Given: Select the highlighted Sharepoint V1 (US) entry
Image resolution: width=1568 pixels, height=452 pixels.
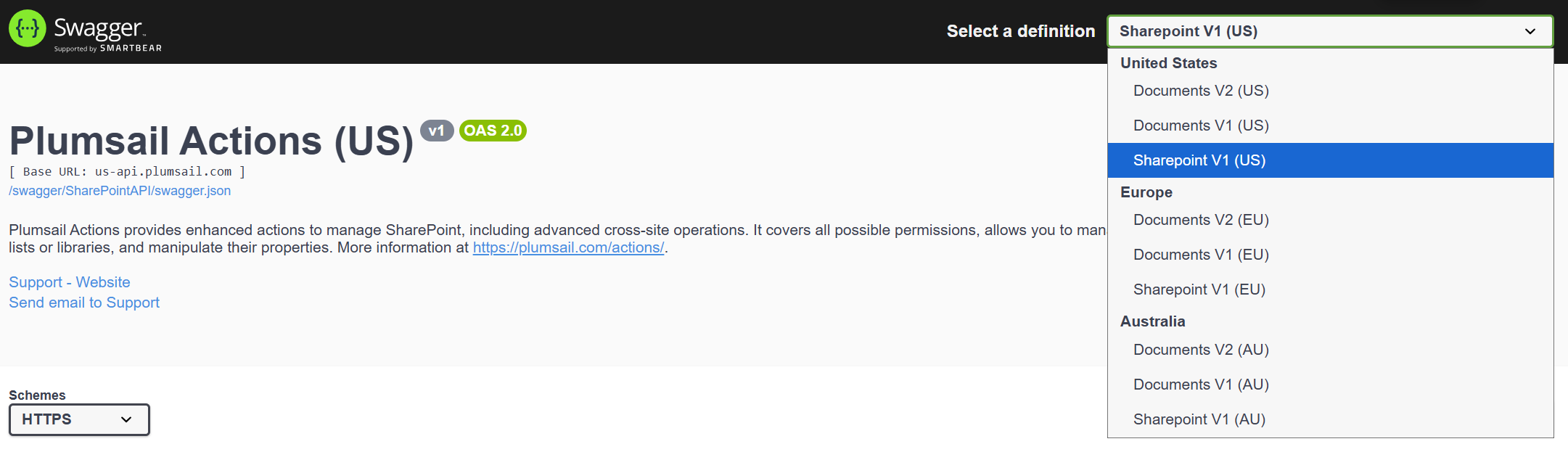Looking at the screenshot, I should point(1199,160).
